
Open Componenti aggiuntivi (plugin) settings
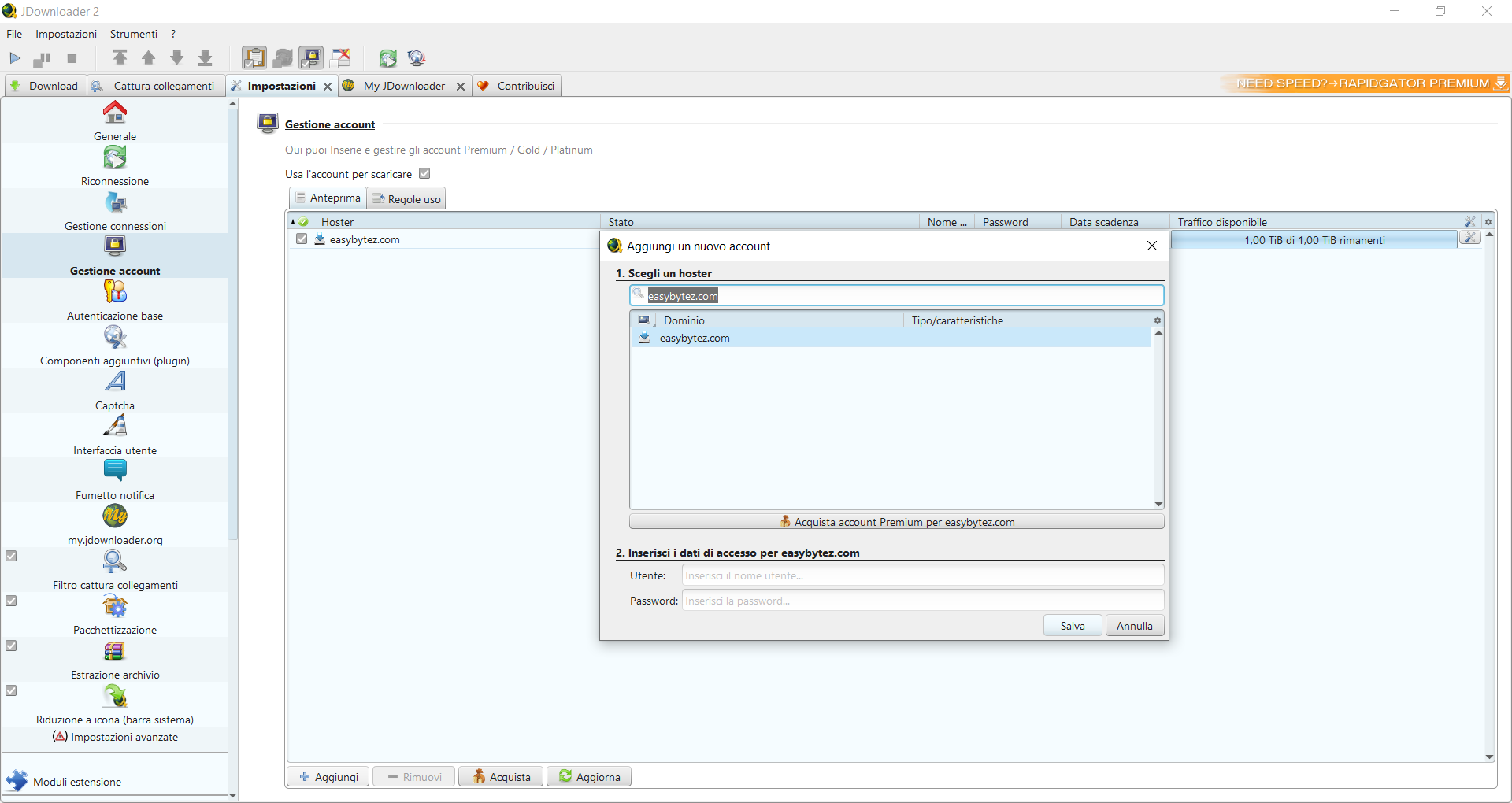tap(115, 346)
